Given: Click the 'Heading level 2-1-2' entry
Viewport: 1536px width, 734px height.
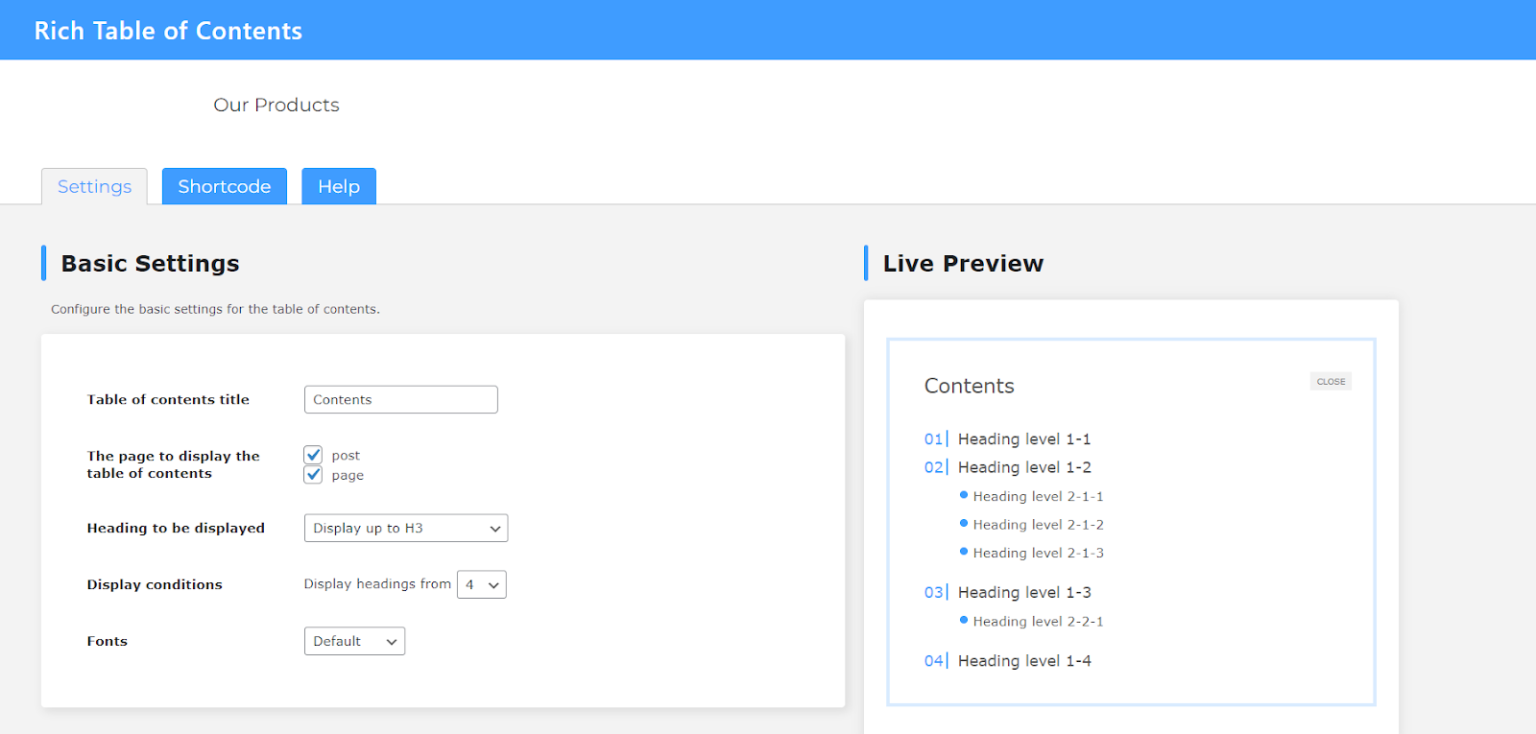Looking at the screenshot, I should coord(1036,524).
